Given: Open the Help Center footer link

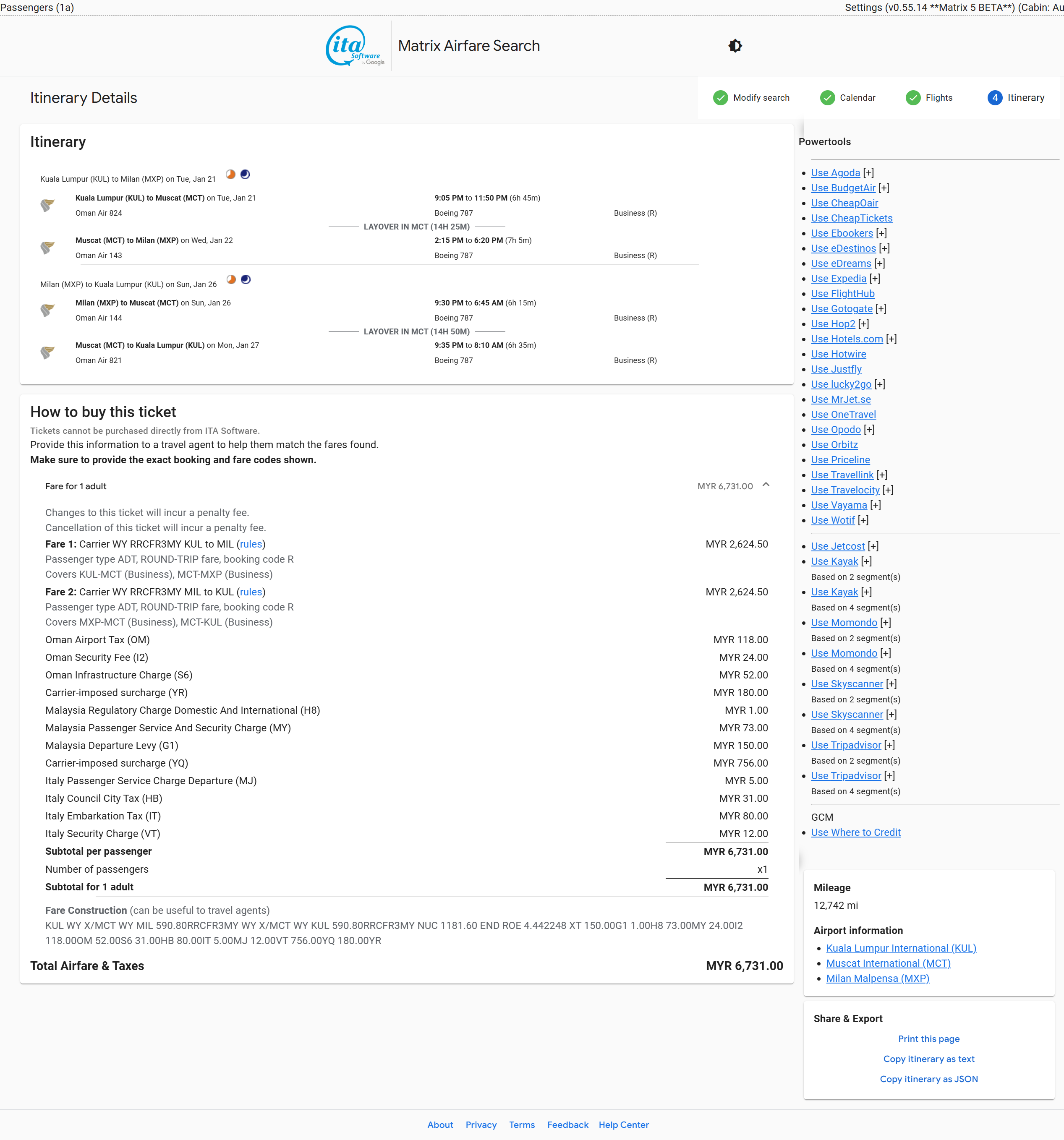Looking at the screenshot, I should point(623,1124).
